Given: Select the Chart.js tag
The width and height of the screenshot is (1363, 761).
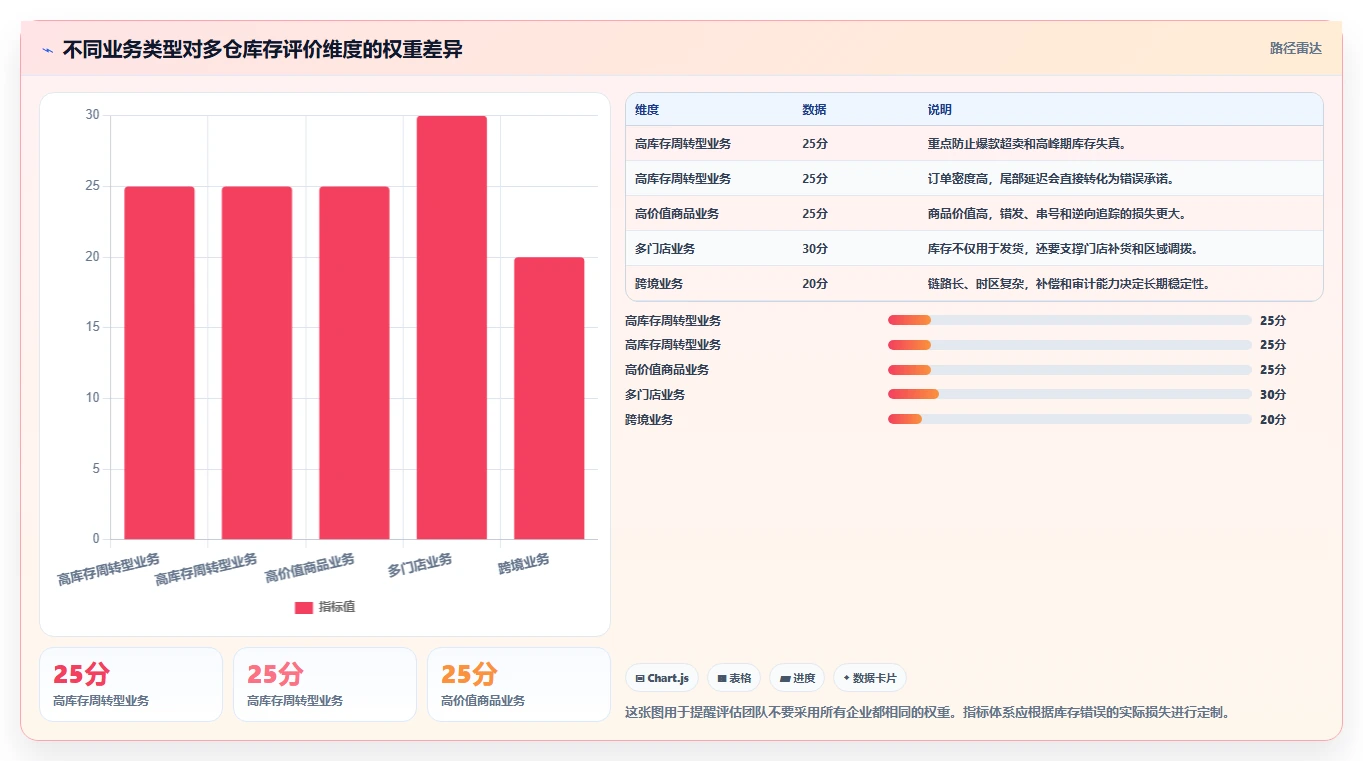Looking at the screenshot, I should click(662, 678).
